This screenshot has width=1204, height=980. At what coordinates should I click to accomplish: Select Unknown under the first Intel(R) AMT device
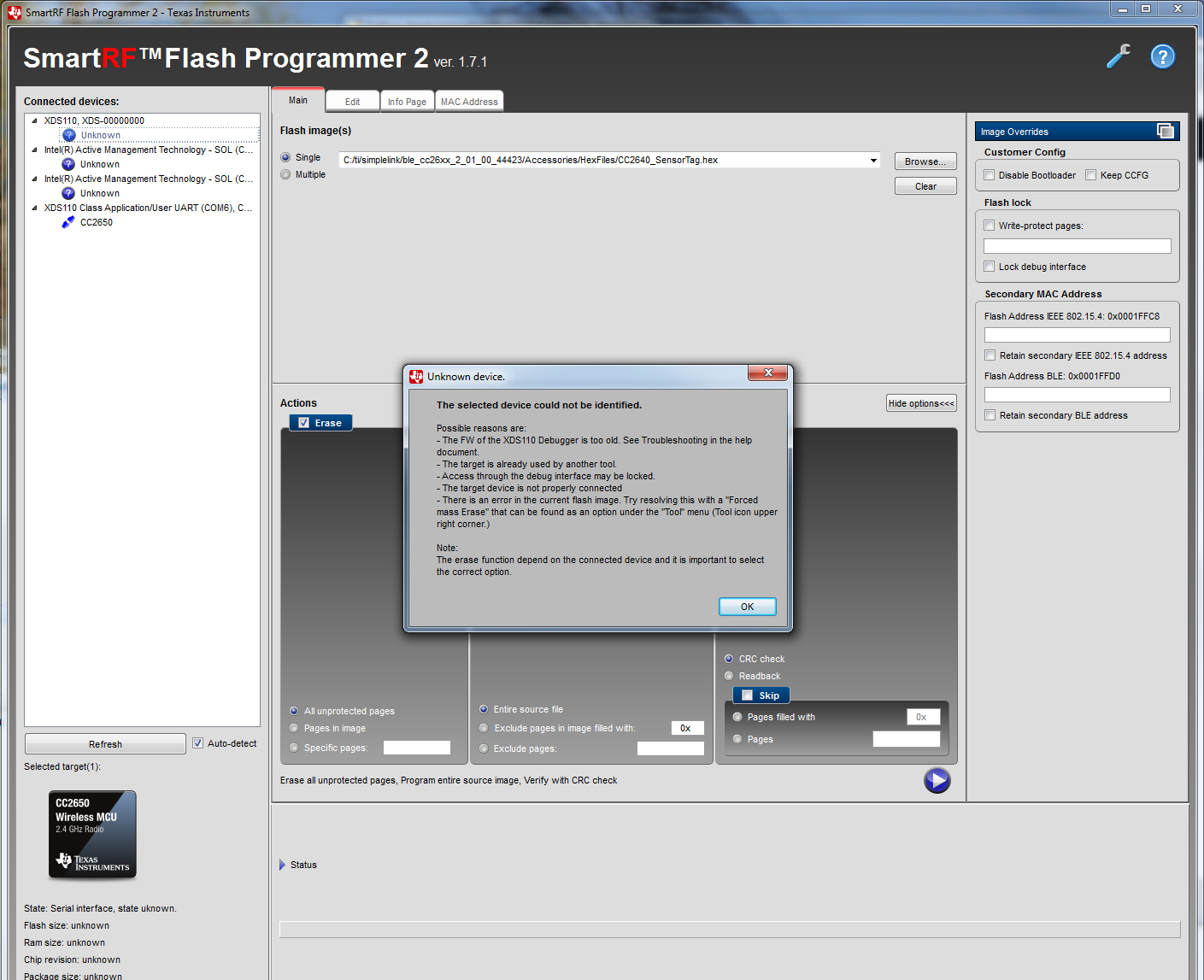pos(100,164)
